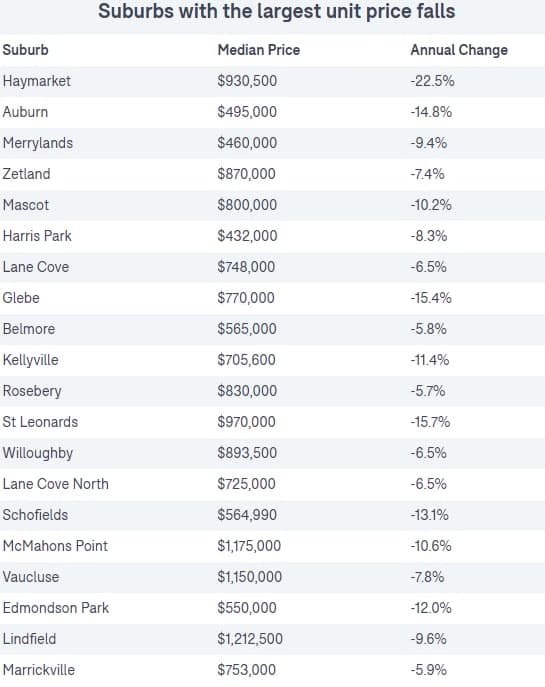Click Lane Cove North row label

tap(56, 484)
